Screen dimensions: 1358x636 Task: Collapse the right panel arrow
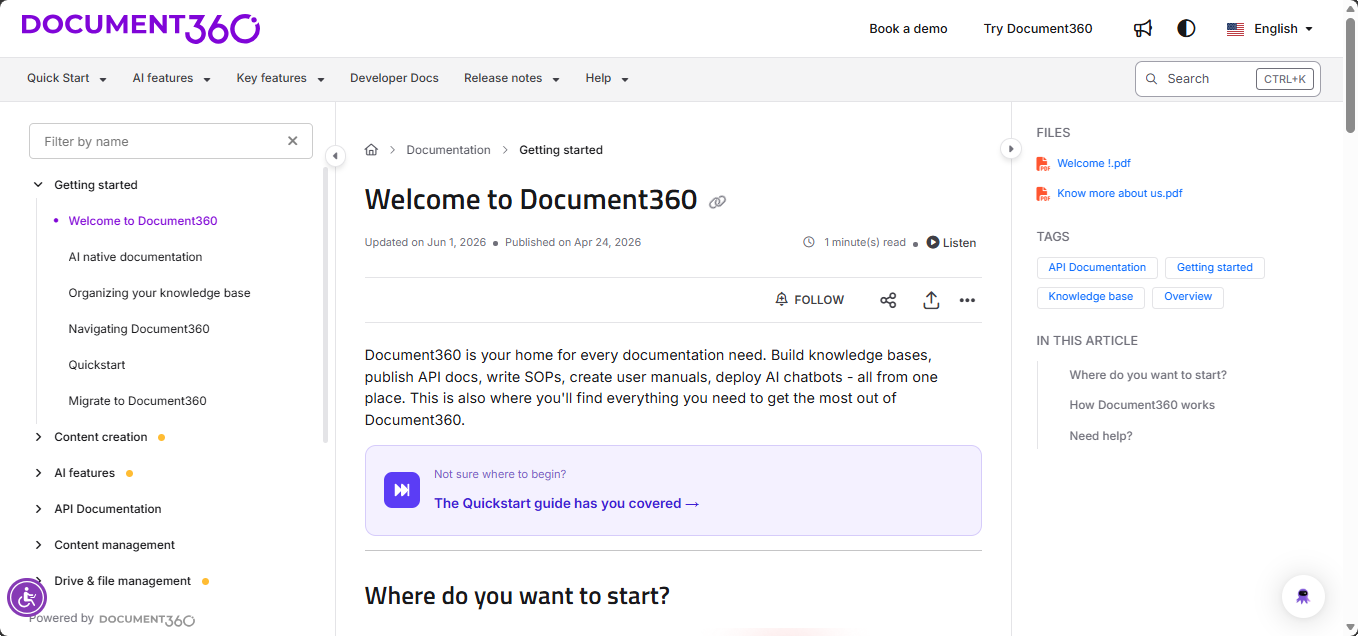tap(1010, 149)
